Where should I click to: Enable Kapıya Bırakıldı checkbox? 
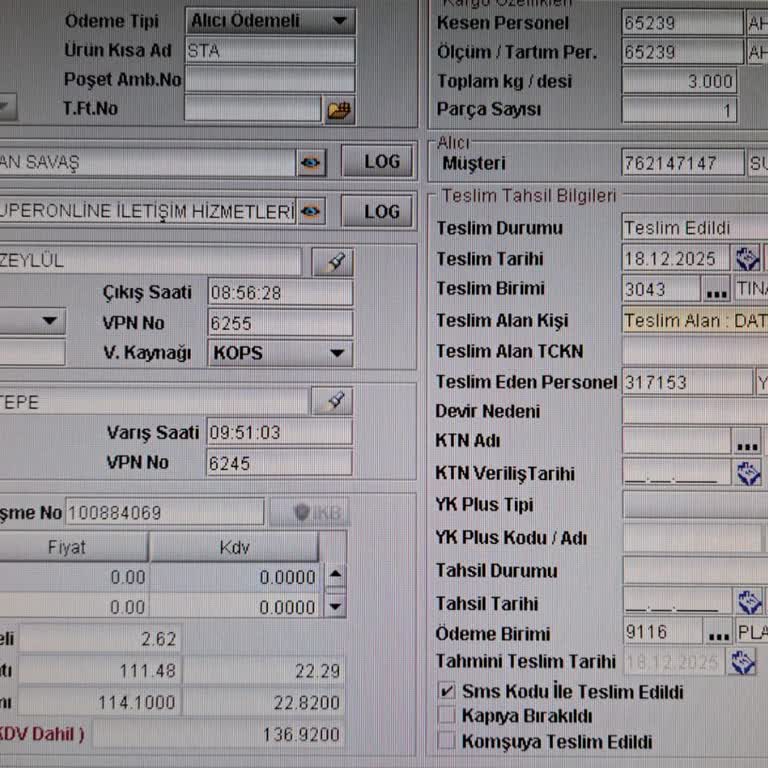coord(446,715)
